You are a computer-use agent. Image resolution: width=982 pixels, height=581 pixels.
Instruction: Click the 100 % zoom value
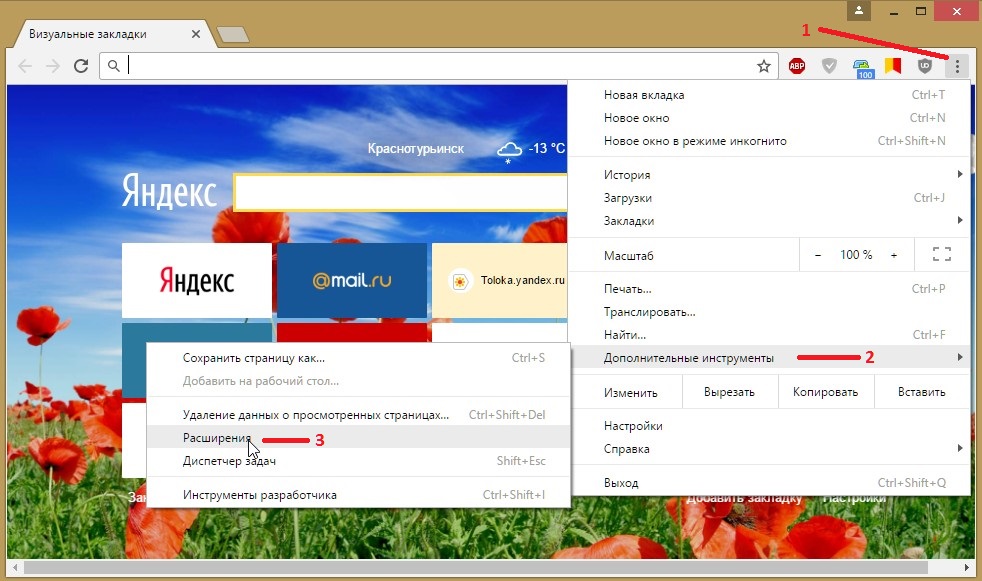(856, 255)
